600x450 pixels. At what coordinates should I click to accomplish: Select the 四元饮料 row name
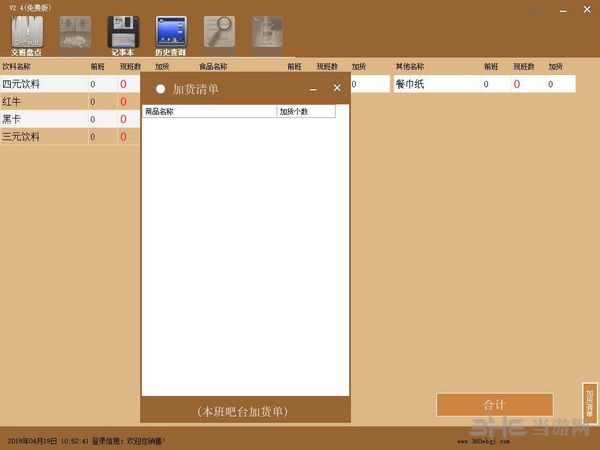(21, 84)
